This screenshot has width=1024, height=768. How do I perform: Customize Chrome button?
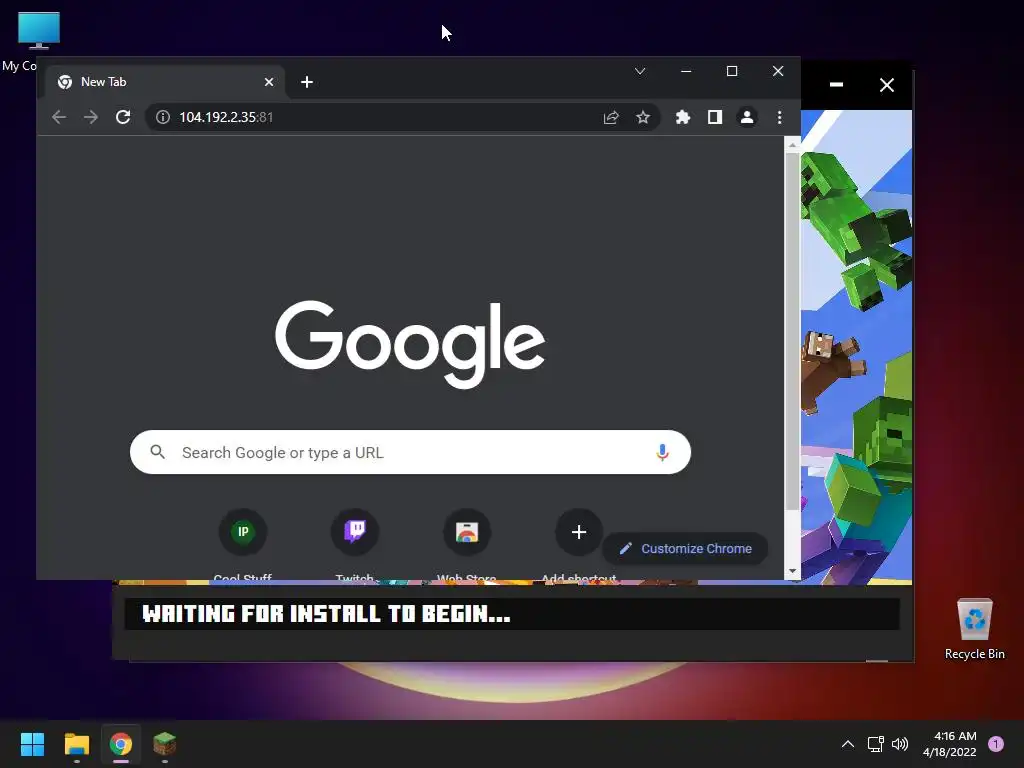click(x=685, y=549)
